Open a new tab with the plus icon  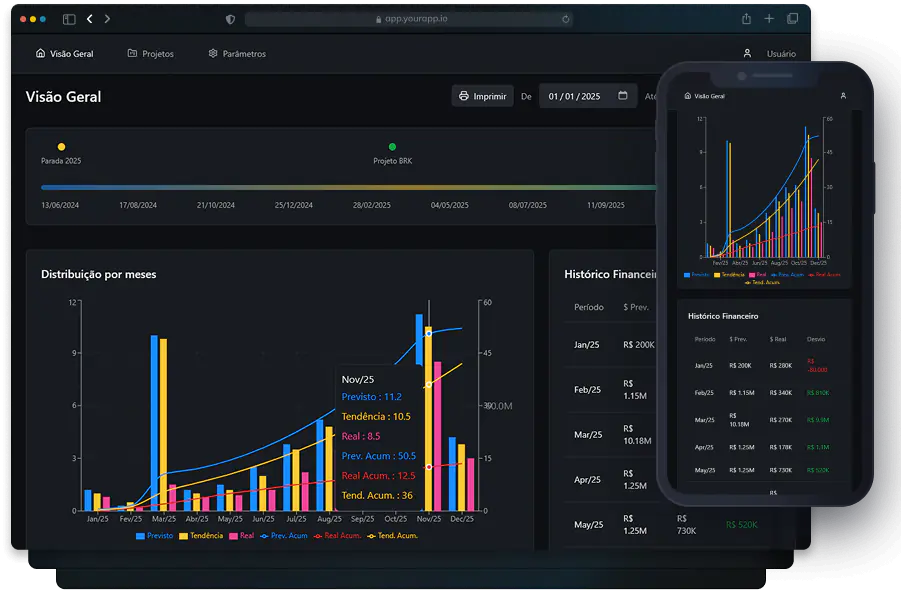point(769,18)
